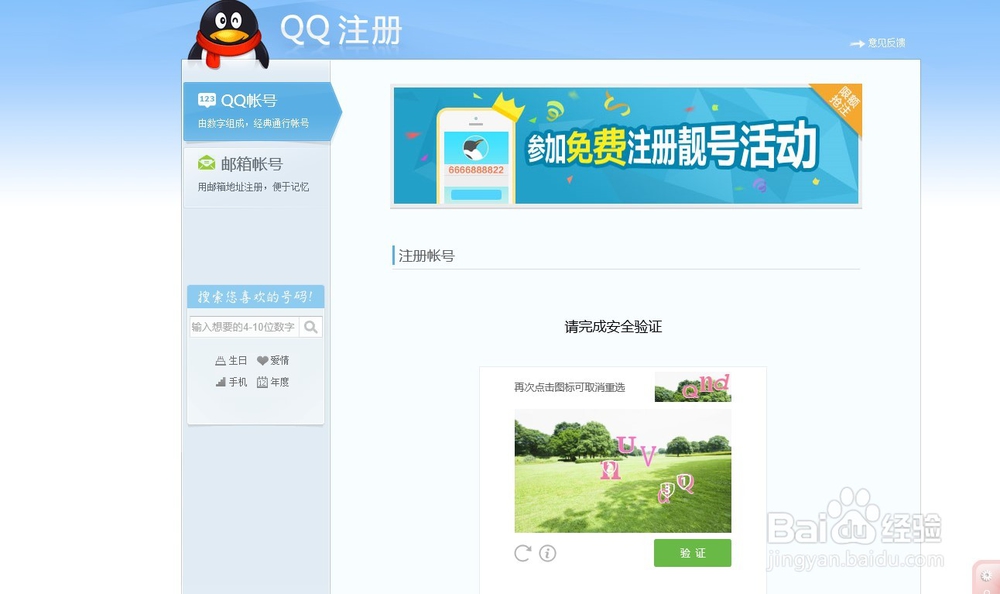Click the magnifier search icon

(311, 327)
